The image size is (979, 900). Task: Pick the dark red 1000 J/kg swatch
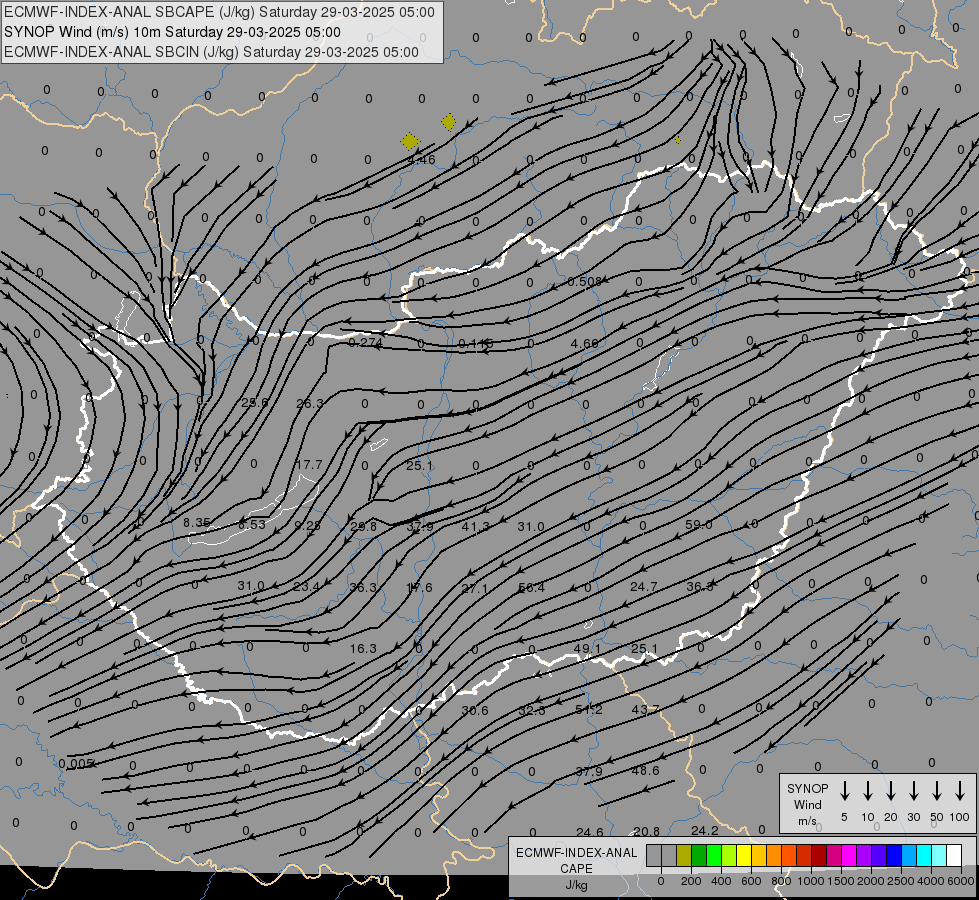[x=819, y=855]
